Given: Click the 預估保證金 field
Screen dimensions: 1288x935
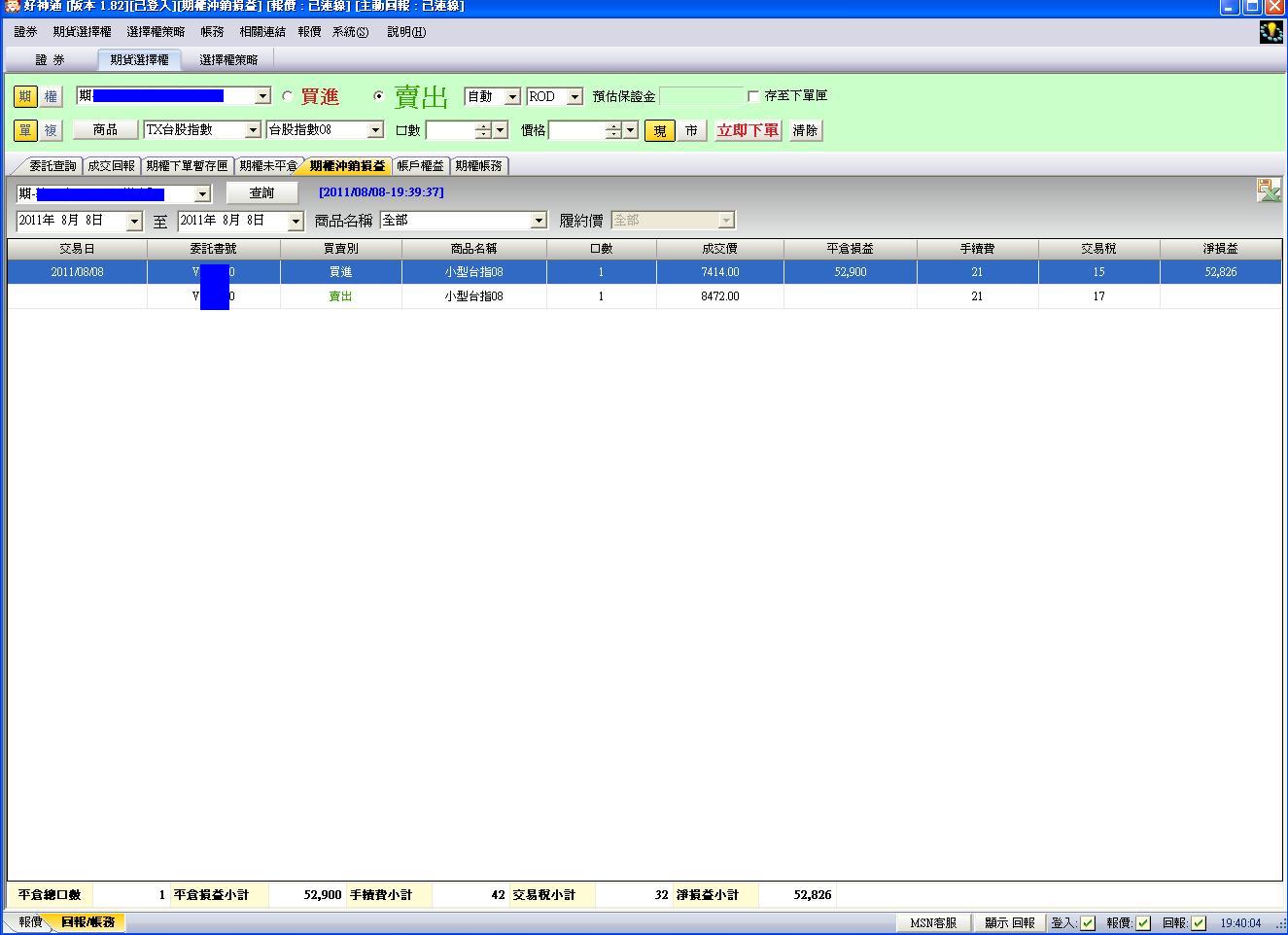Looking at the screenshot, I should pyautogui.click(x=701, y=96).
